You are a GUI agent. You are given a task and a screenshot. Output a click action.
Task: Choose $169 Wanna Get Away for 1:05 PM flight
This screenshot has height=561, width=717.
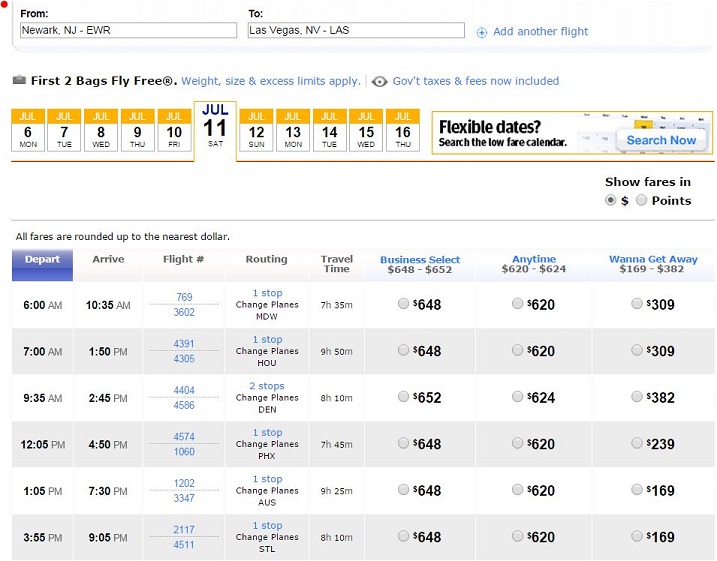[637, 490]
